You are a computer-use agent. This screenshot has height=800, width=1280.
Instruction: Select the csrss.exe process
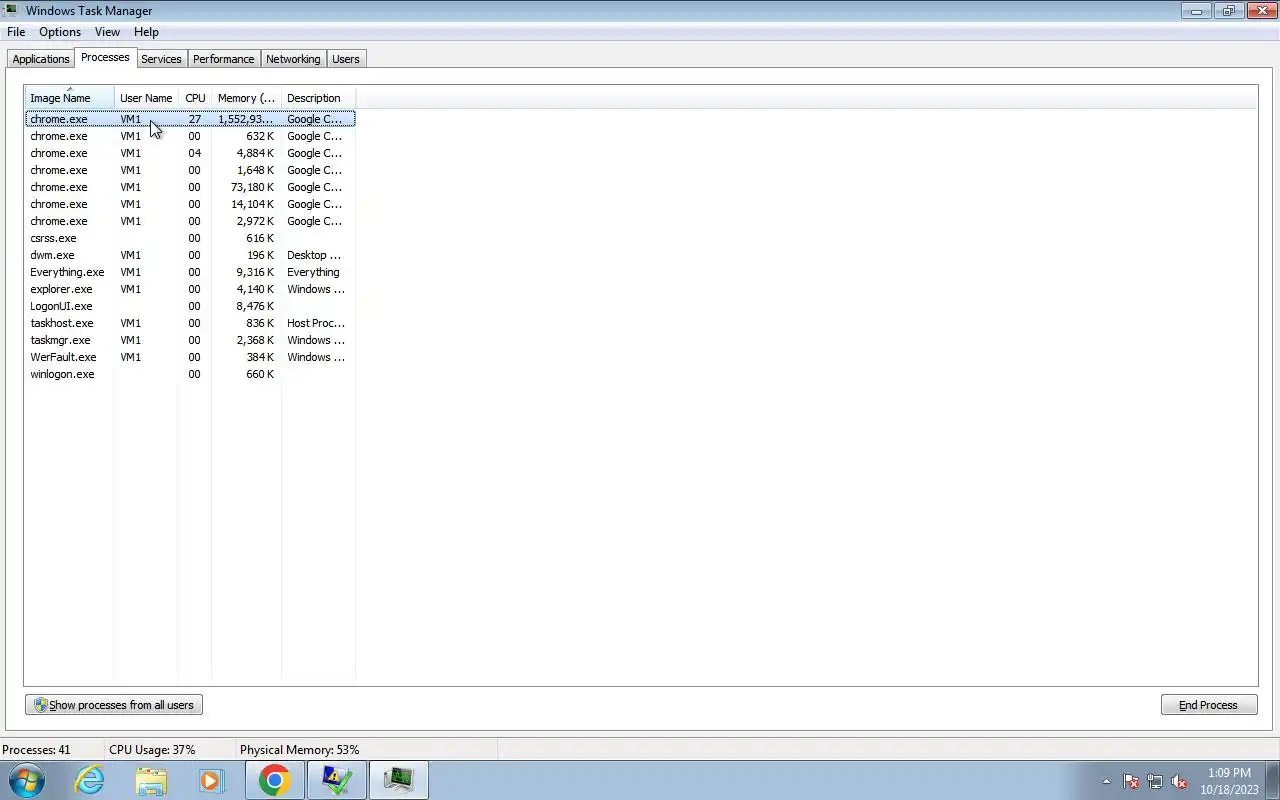[x=190, y=238]
